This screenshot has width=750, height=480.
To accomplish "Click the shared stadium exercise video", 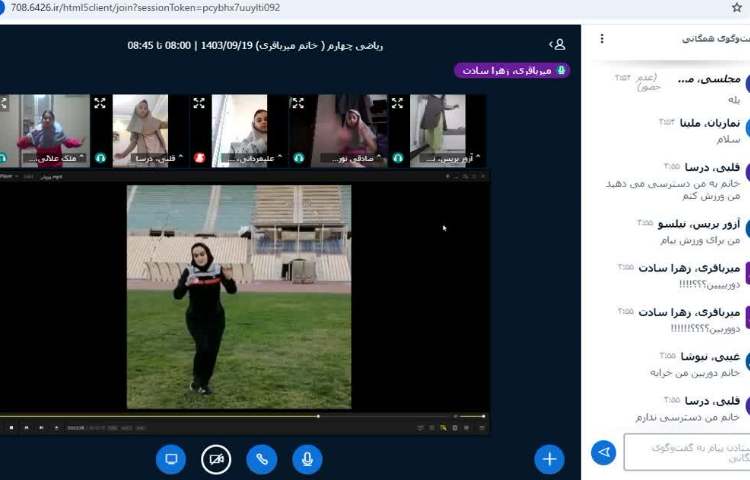I will pos(239,297).
